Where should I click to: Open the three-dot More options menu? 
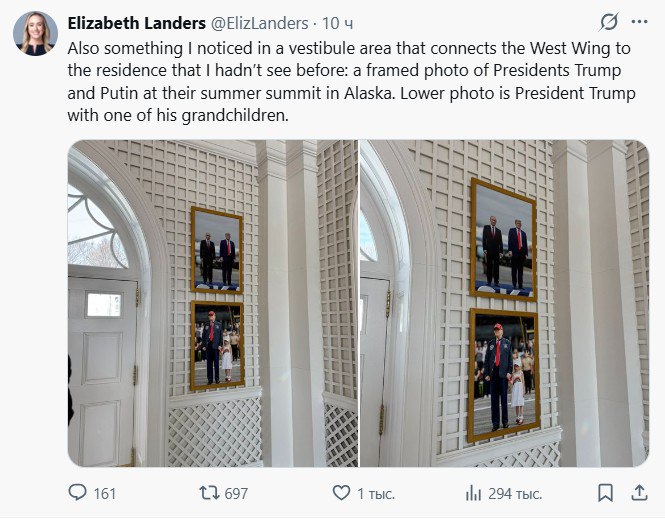[x=638, y=22]
